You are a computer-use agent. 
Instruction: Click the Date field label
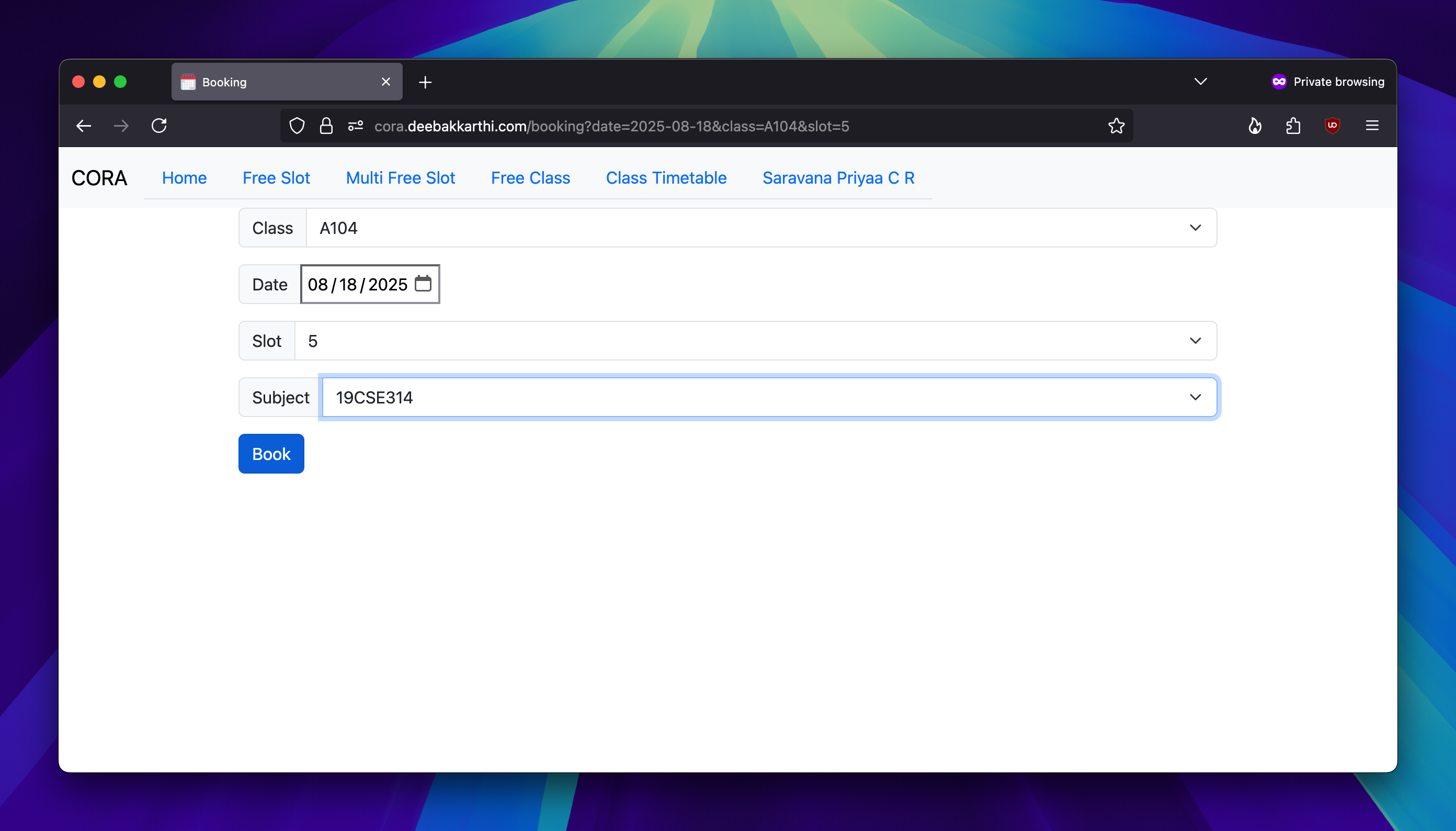click(270, 285)
